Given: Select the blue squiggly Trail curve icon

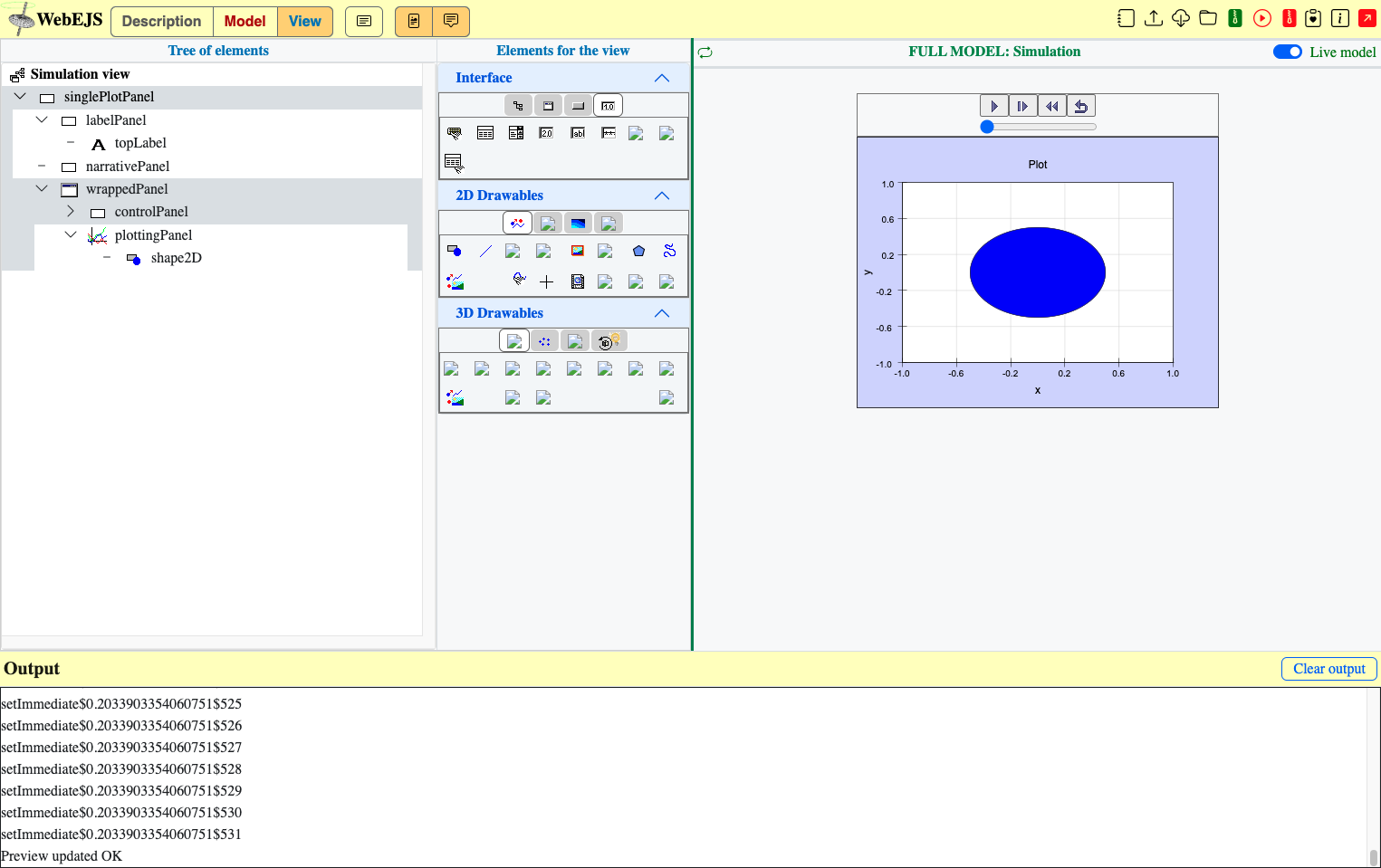Looking at the screenshot, I should tap(669, 251).
